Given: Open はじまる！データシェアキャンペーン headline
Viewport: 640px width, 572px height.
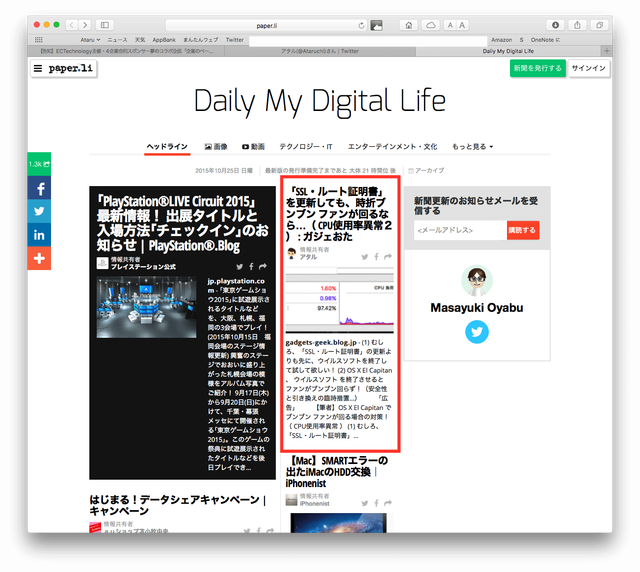Looking at the screenshot, I should pyautogui.click(x=178, y=505).
